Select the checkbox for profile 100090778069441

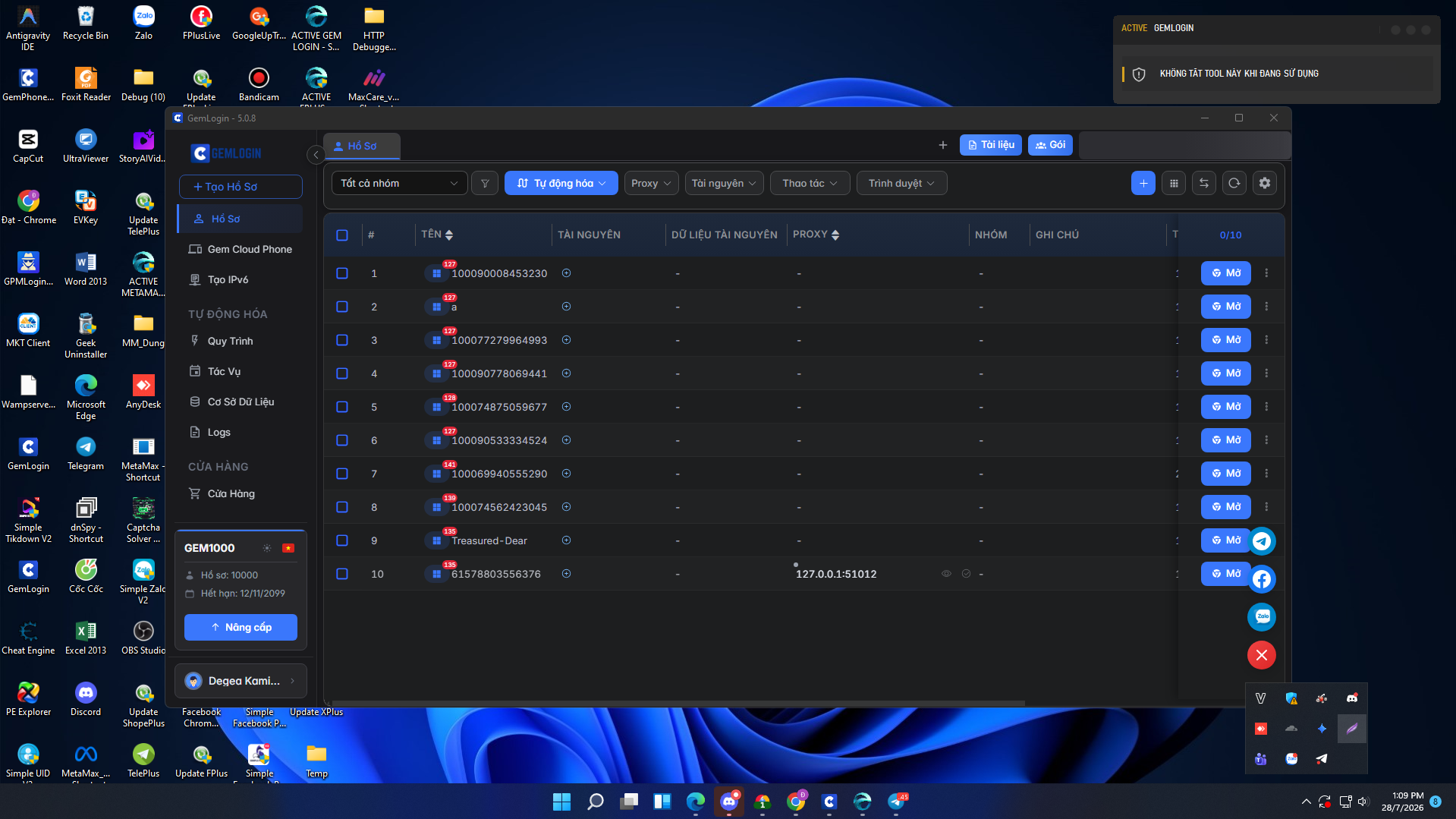[342, 373]
